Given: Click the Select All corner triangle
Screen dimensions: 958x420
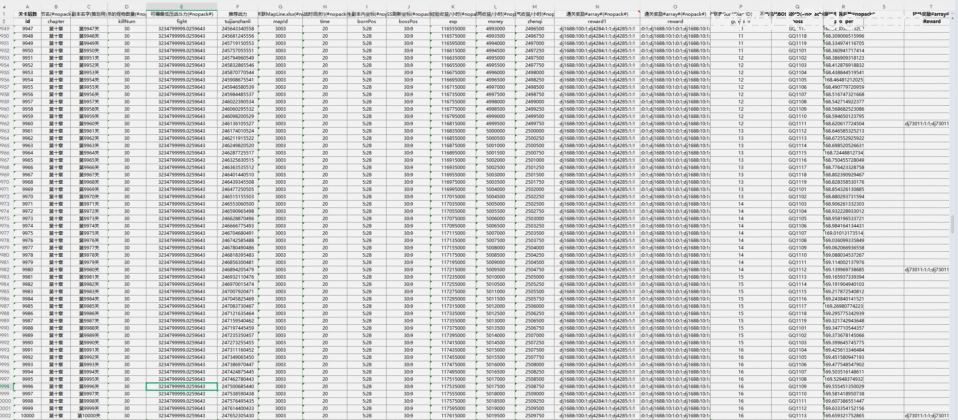Looking at the screenshot, I should click(x=5, y=4).
